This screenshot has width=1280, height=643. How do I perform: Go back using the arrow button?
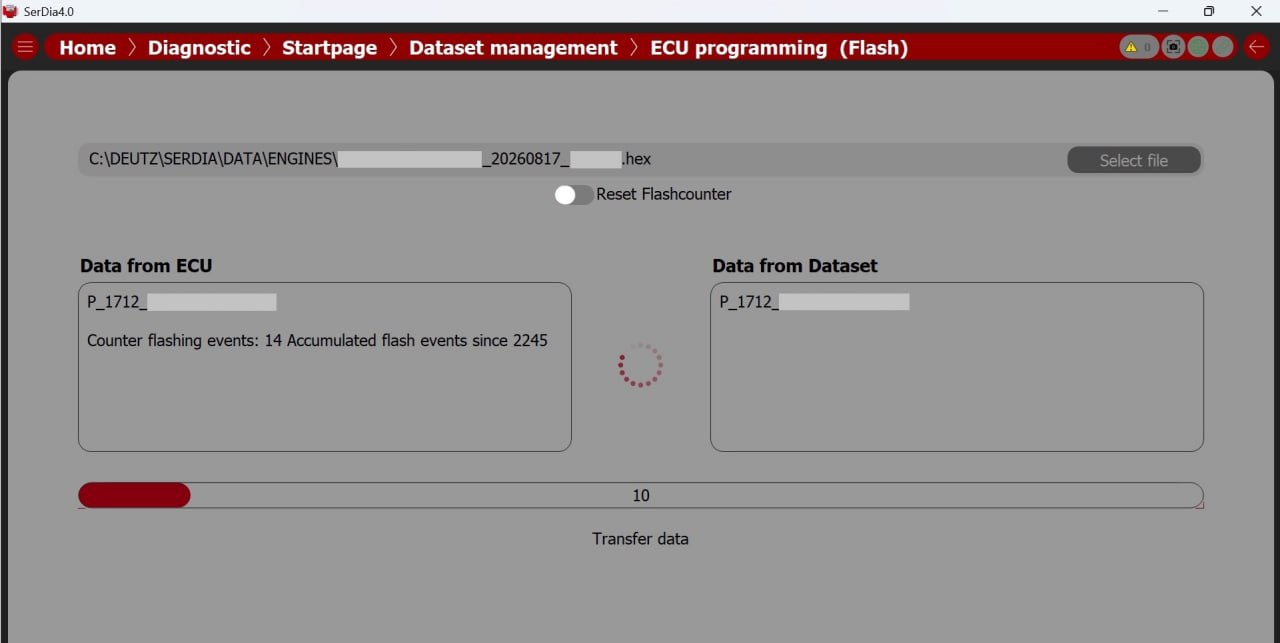coord(1256,47)
